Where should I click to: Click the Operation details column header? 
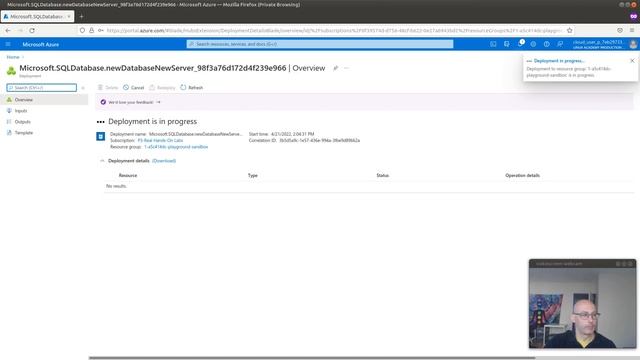[x=522, y=176]
